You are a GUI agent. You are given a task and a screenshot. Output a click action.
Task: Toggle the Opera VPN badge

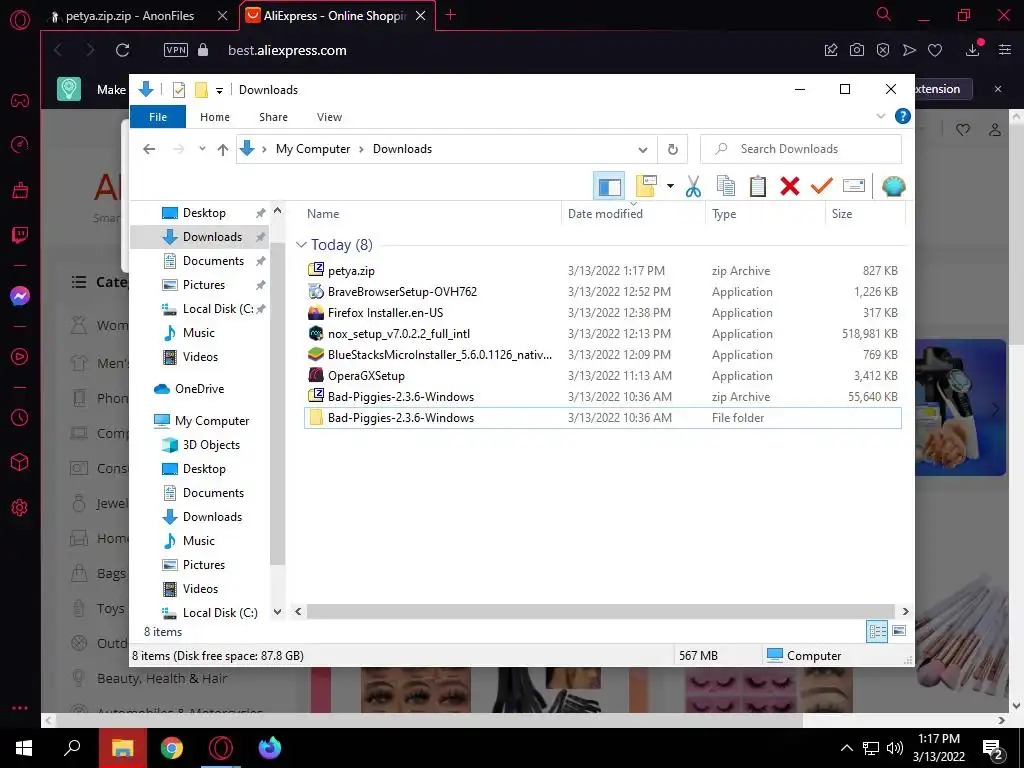tap(176, 50)
